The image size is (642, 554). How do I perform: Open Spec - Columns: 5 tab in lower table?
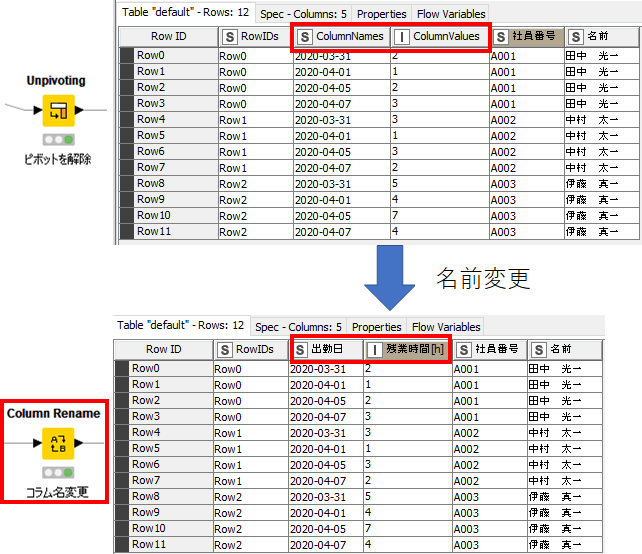click(x=298, y=327)
